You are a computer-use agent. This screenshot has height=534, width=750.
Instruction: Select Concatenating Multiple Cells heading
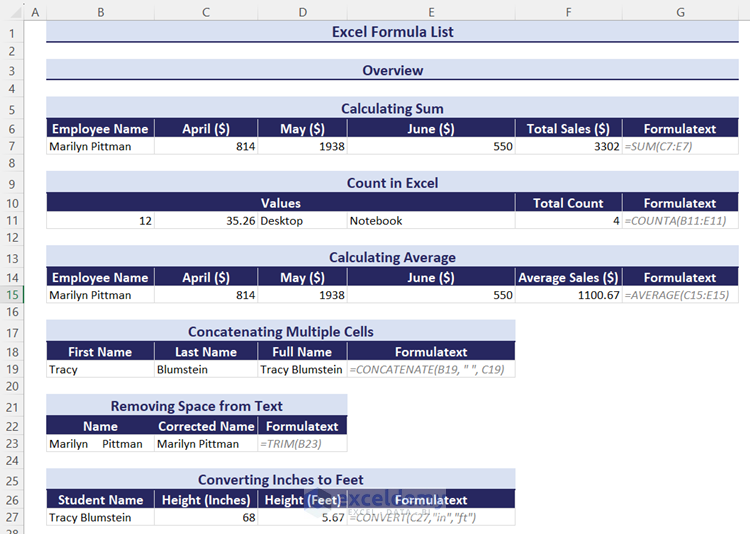[281, 332]
